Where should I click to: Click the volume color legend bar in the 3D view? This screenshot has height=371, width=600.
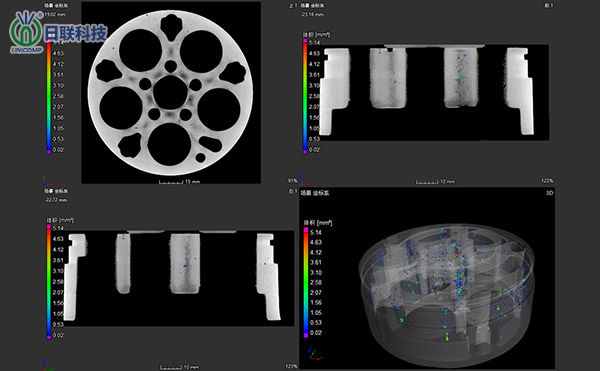pos(306,283)
